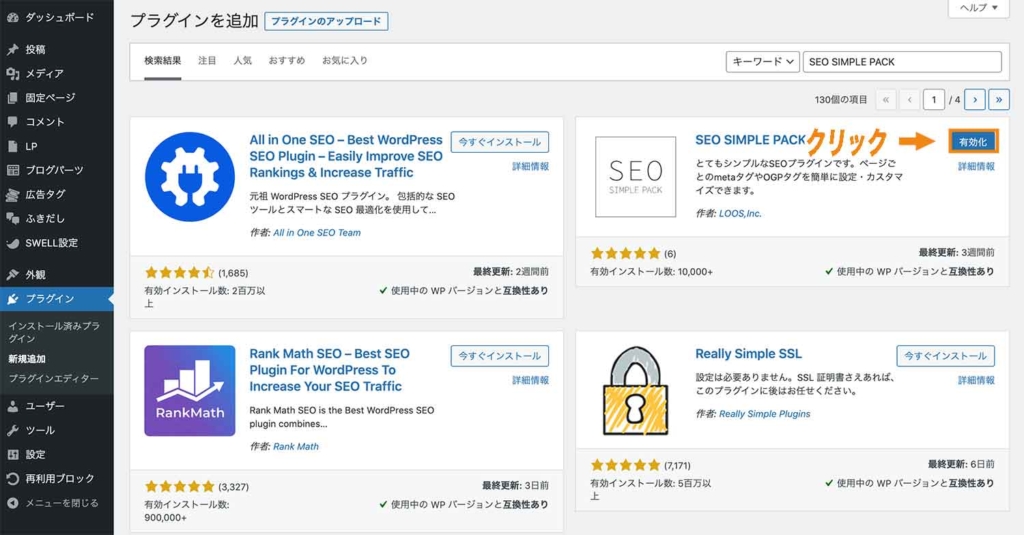1024x535 pixels.
Task: Click the プラグイン plug icon
Action: click(x=12, y=299)
